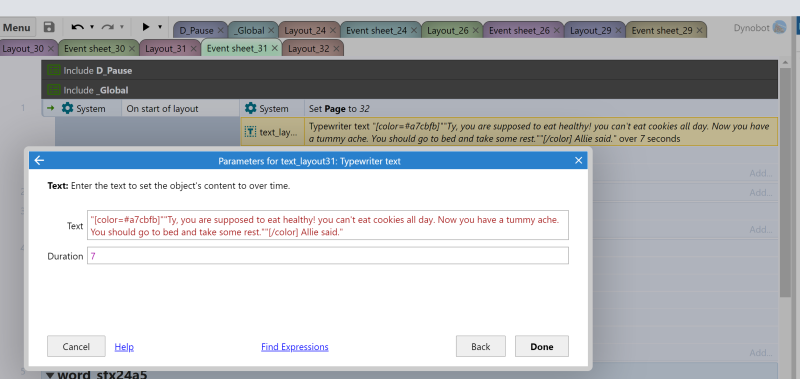Save project with floppy disk icon
This screenshot has width=800, height=379.
pyautogui.click(x=49, y=28)
